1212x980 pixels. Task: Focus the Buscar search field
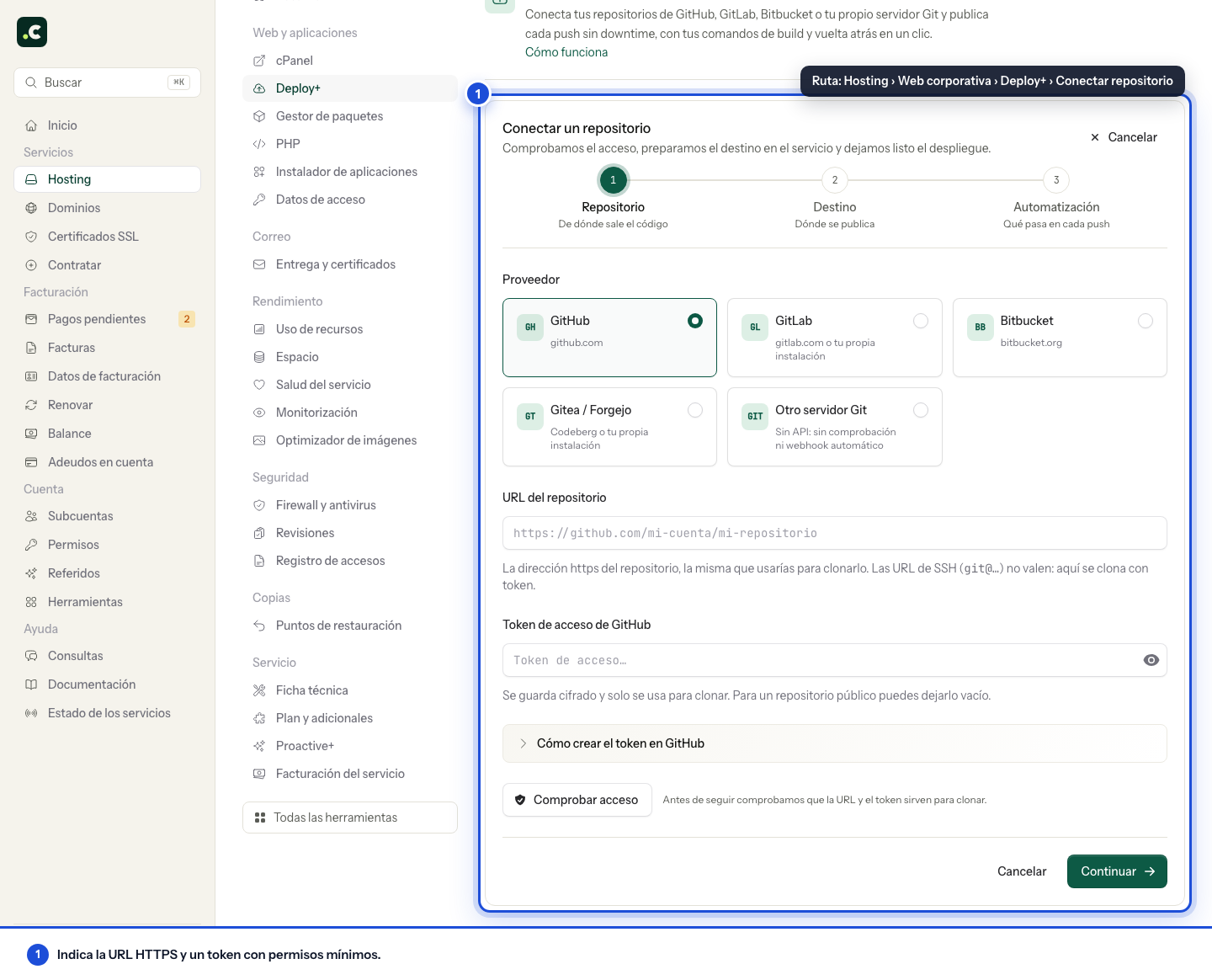pos(107,83)
